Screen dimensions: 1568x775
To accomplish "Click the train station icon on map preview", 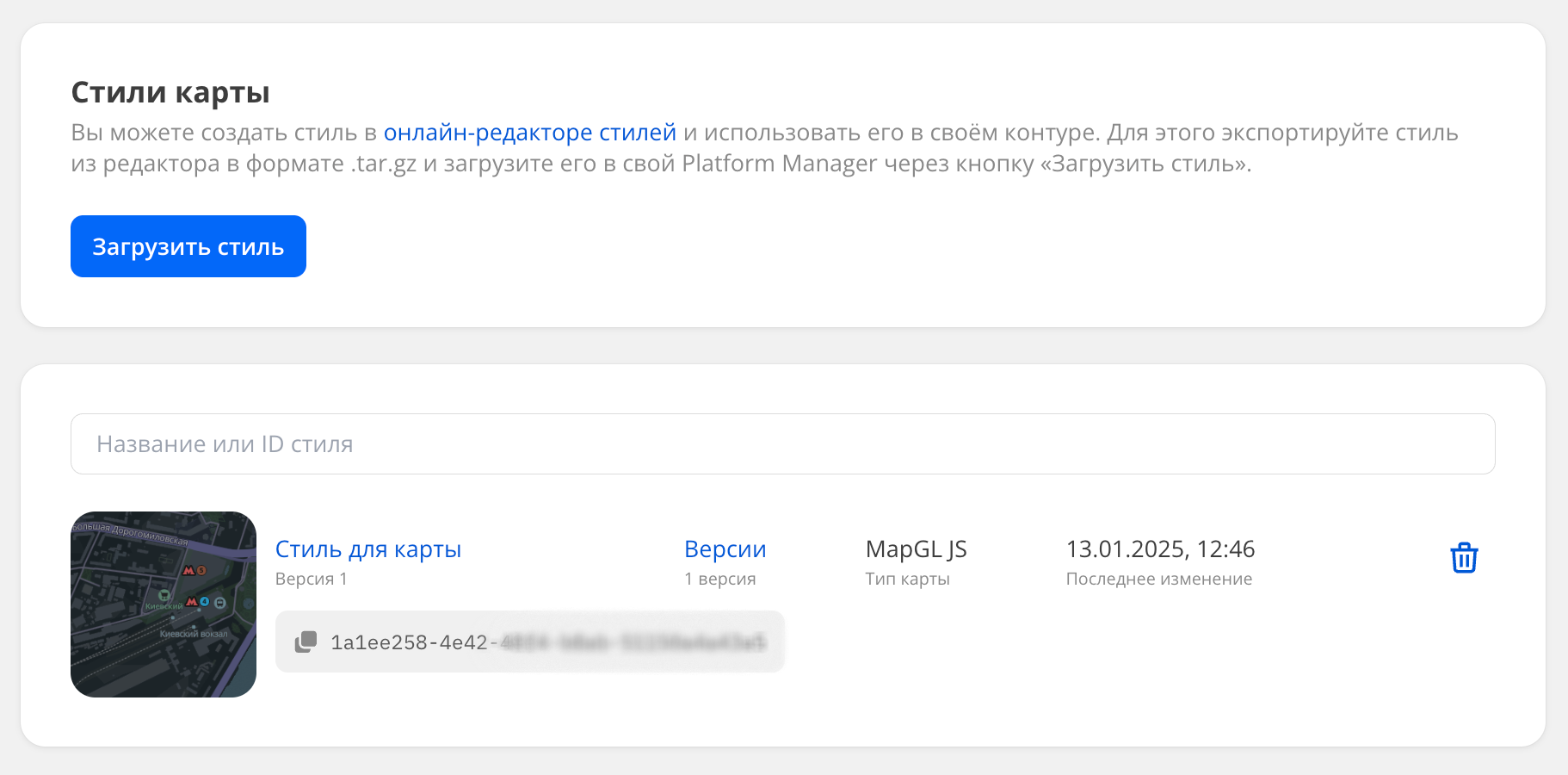I will pos(219,603).
